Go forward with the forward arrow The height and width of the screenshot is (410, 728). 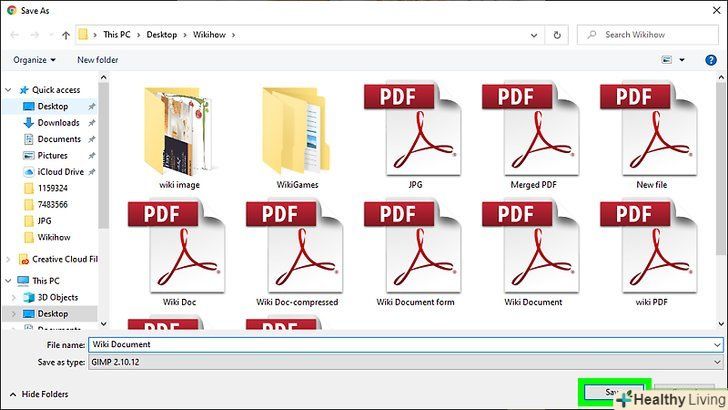[35, 35]
